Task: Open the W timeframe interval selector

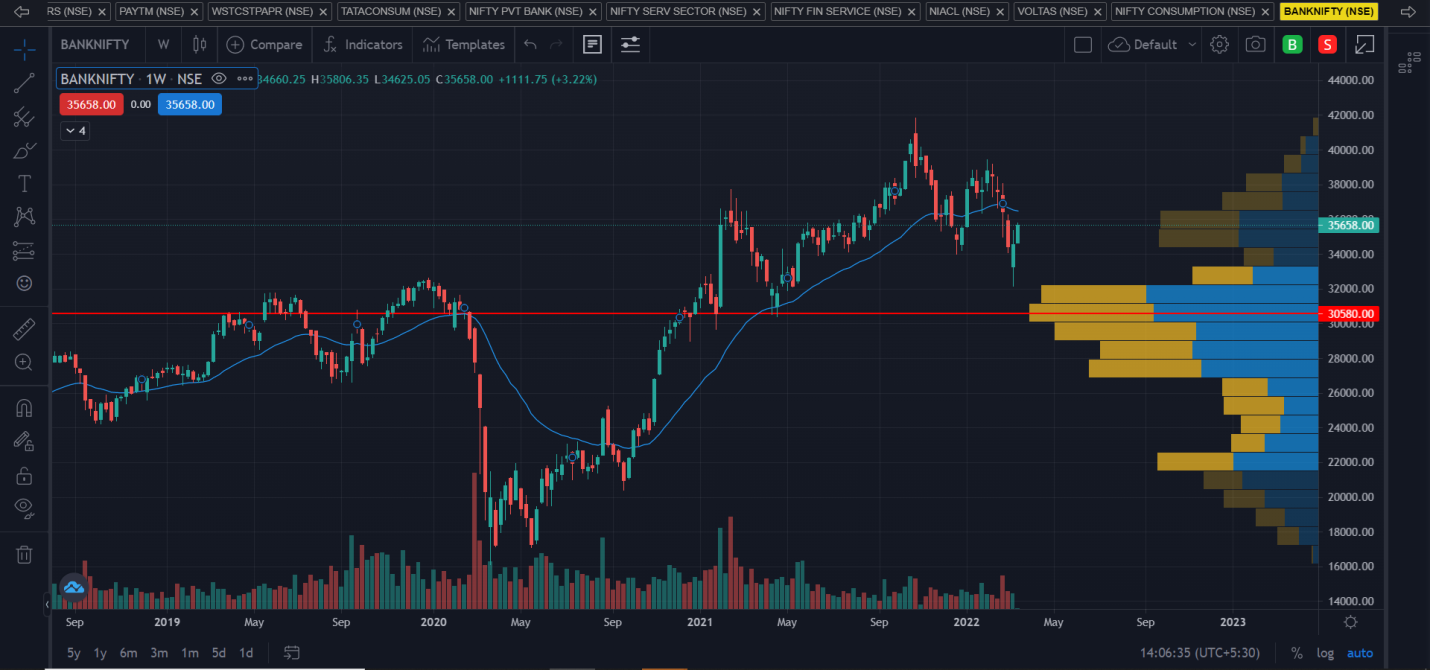Action: click(x=163, y=44)
